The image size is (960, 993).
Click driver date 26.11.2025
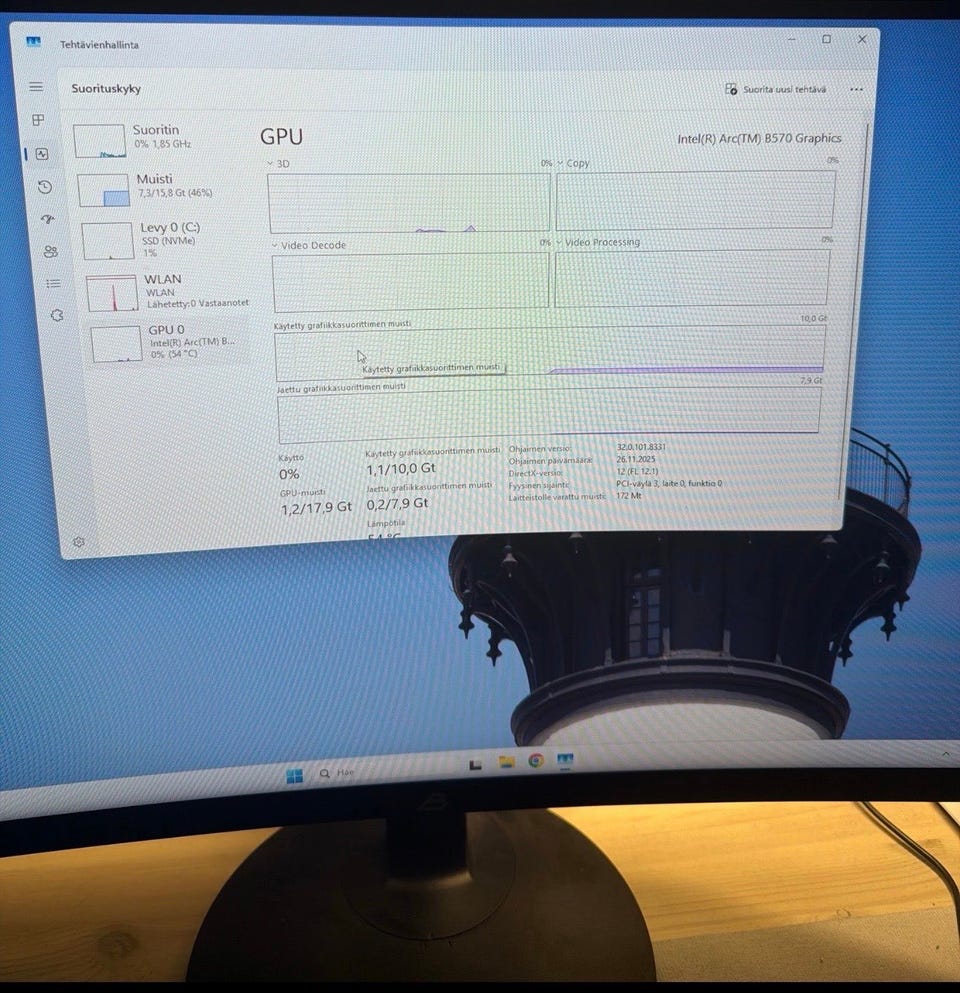[x=636, y=459]
